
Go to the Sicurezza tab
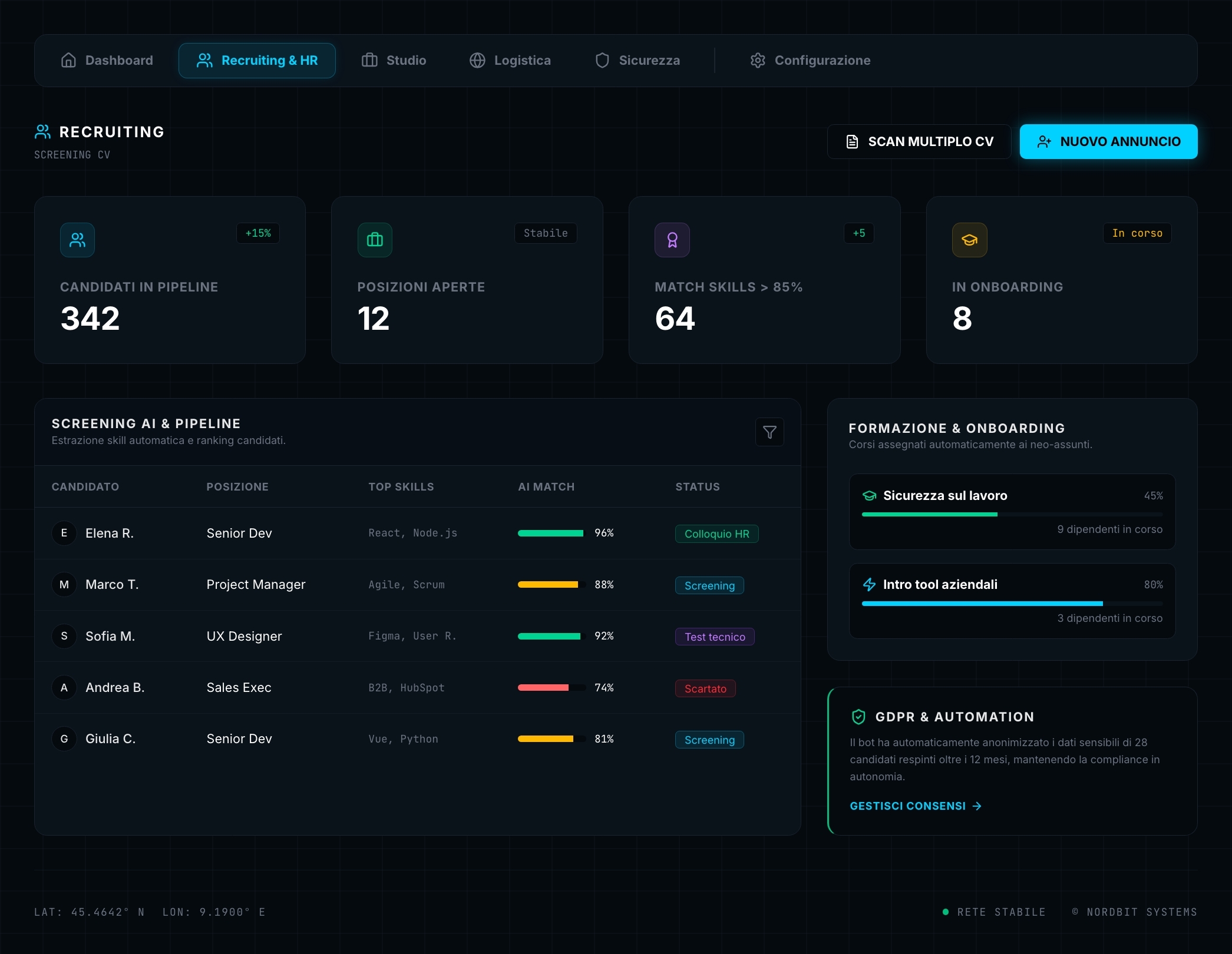(x=638, y=61)
